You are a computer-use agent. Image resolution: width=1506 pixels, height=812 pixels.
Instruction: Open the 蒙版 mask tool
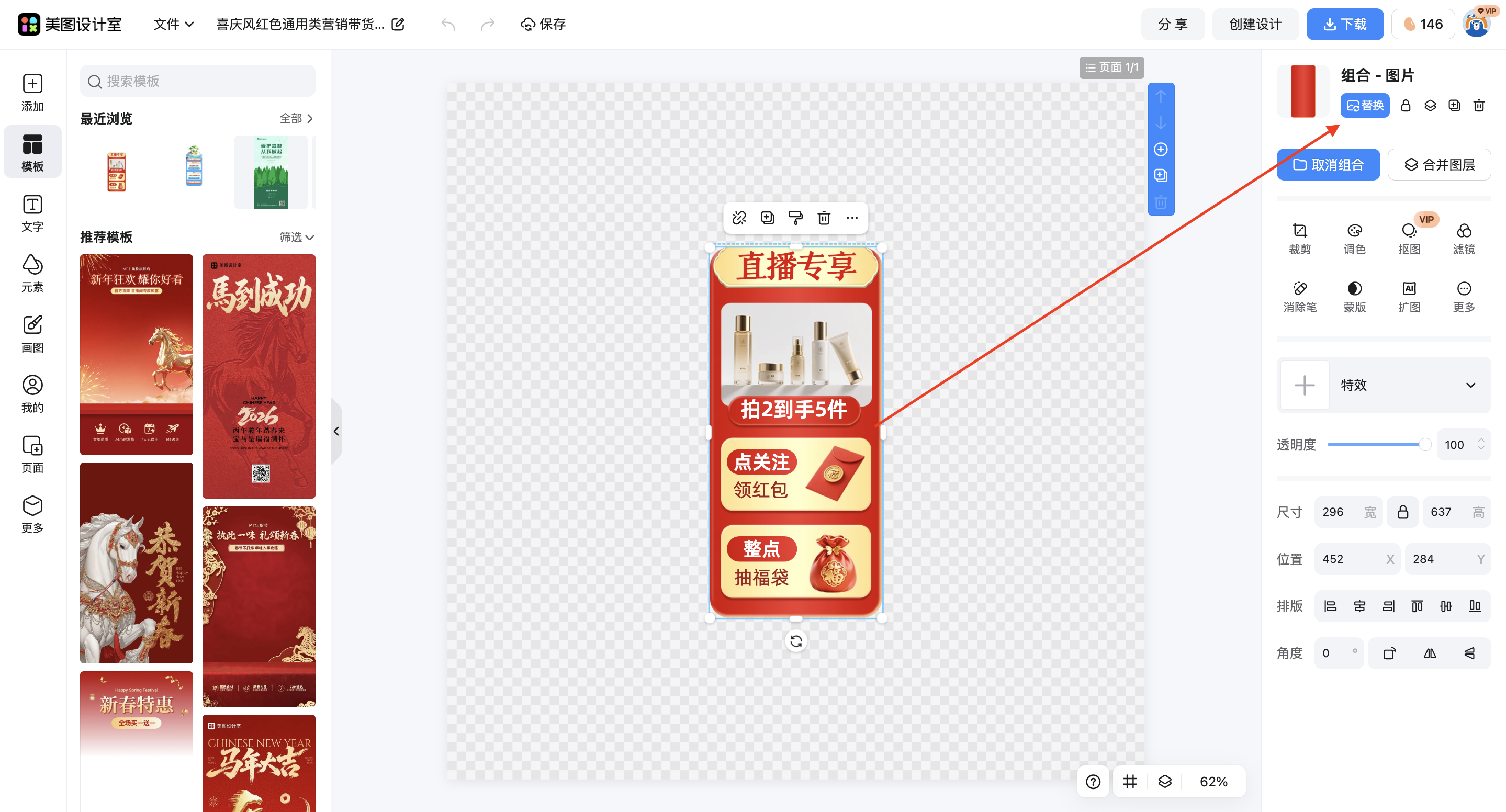pos(1354,295)
